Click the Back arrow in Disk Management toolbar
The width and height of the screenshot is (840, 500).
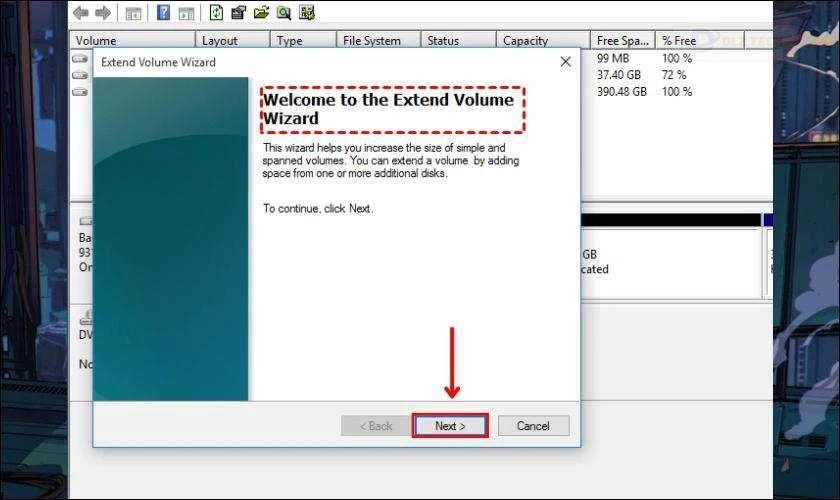pos(81,13)
